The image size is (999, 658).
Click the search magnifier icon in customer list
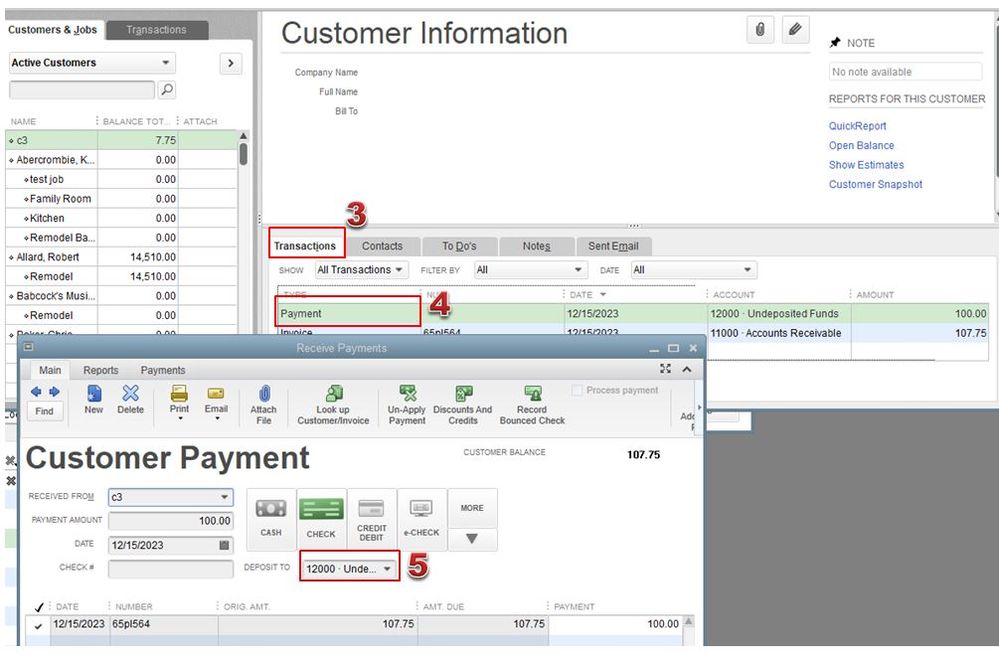coord(167,90)
